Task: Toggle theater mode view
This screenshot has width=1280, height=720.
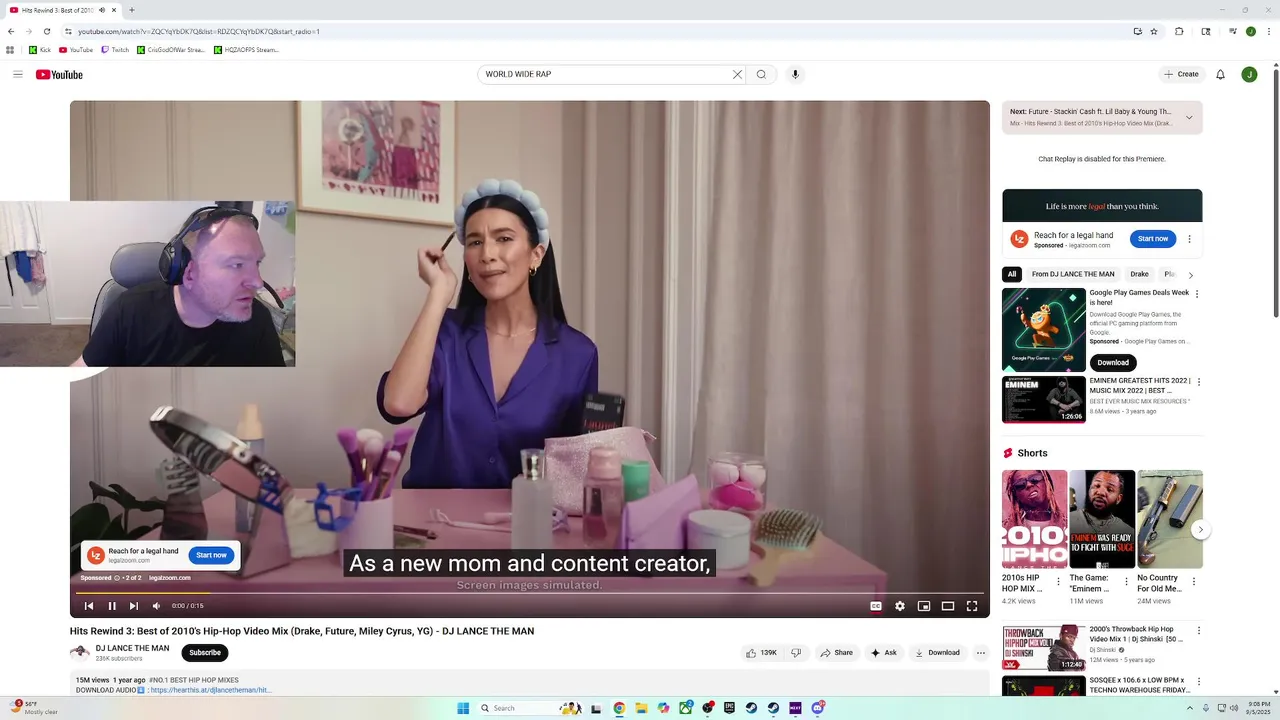Action: [x=948, y=606]
